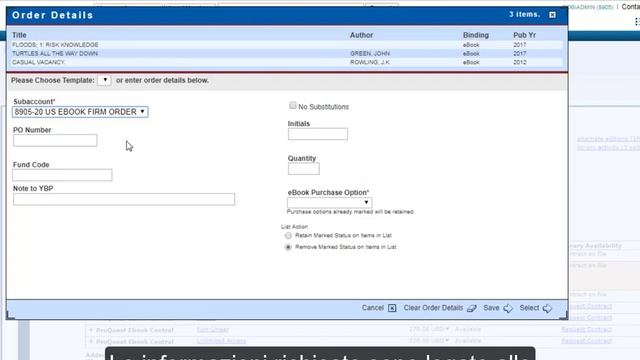Click the Cancel X icon

pos(392,308)
